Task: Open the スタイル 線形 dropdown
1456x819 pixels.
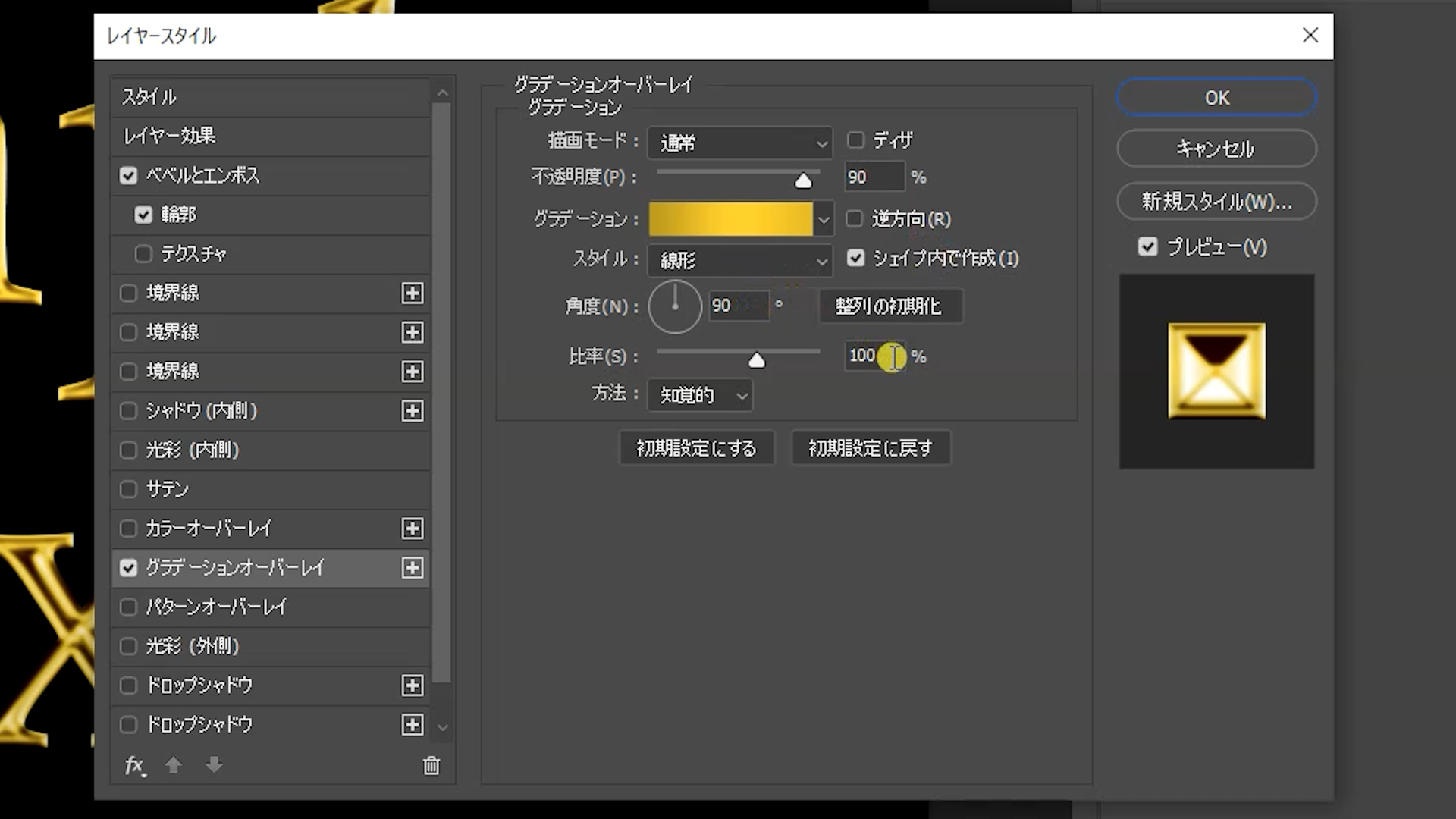Action: [x=740, y=260]
